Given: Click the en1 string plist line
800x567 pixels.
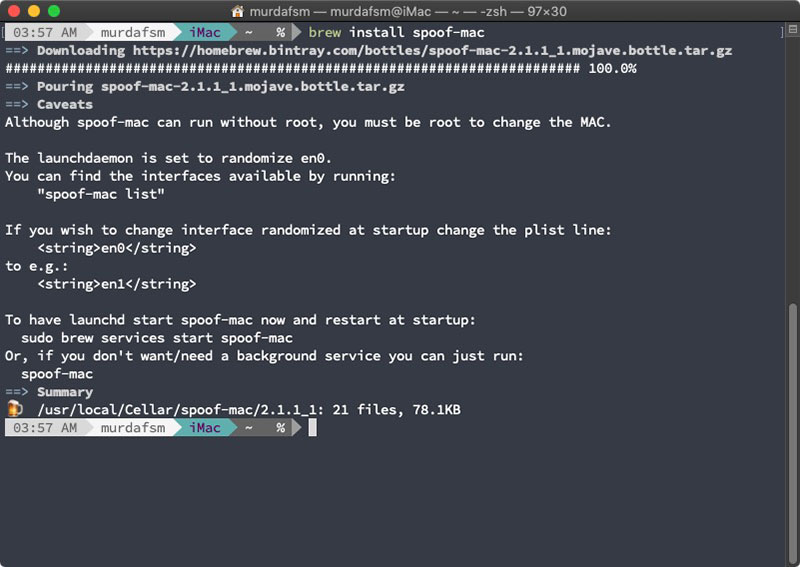Looking at the screenshot, I should [117, 284].
